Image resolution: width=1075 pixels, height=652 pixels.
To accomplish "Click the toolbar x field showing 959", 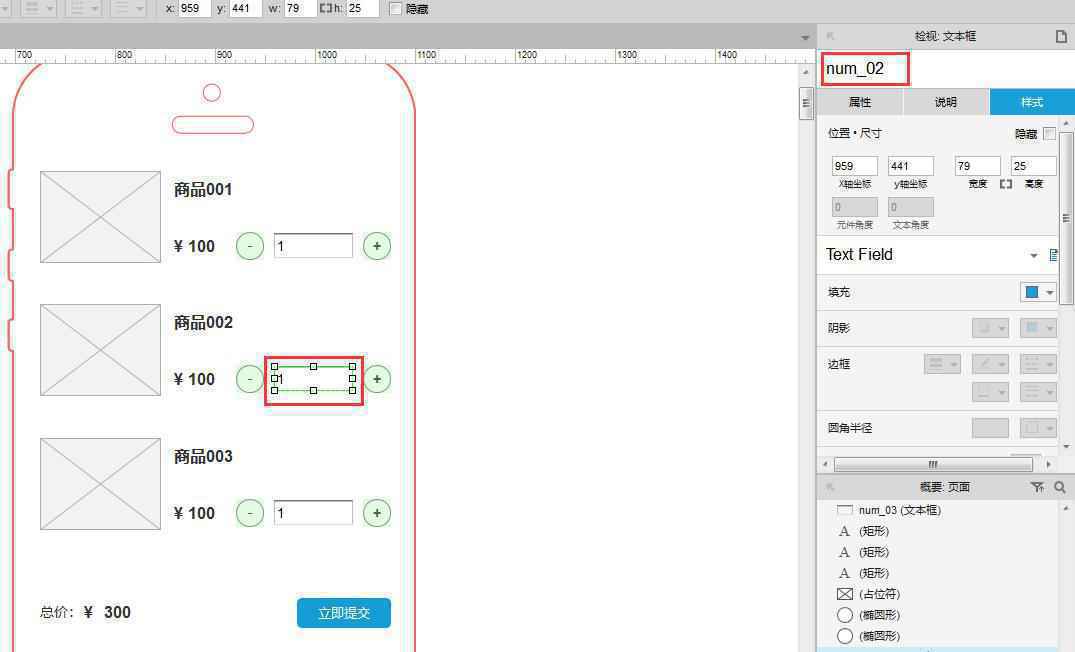I will click(194, 9).
